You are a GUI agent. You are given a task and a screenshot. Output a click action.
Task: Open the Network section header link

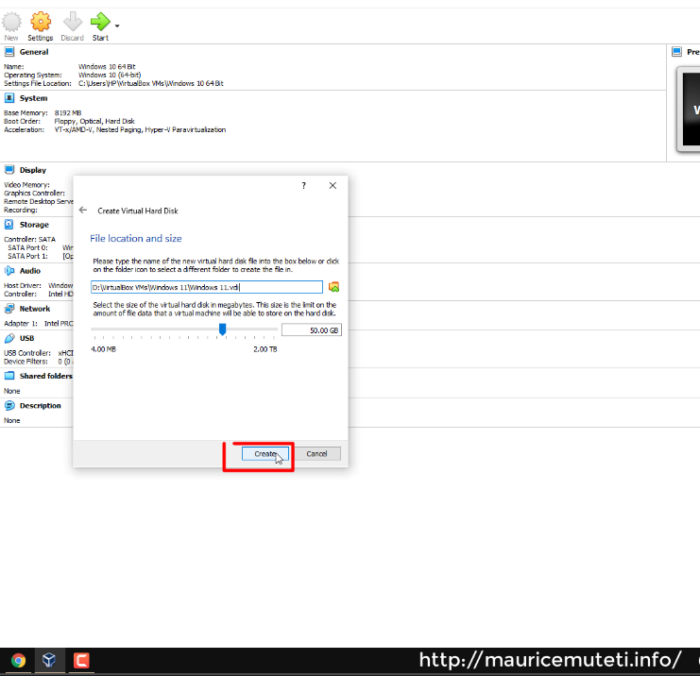pyautogui.click(x=35, y=309)
